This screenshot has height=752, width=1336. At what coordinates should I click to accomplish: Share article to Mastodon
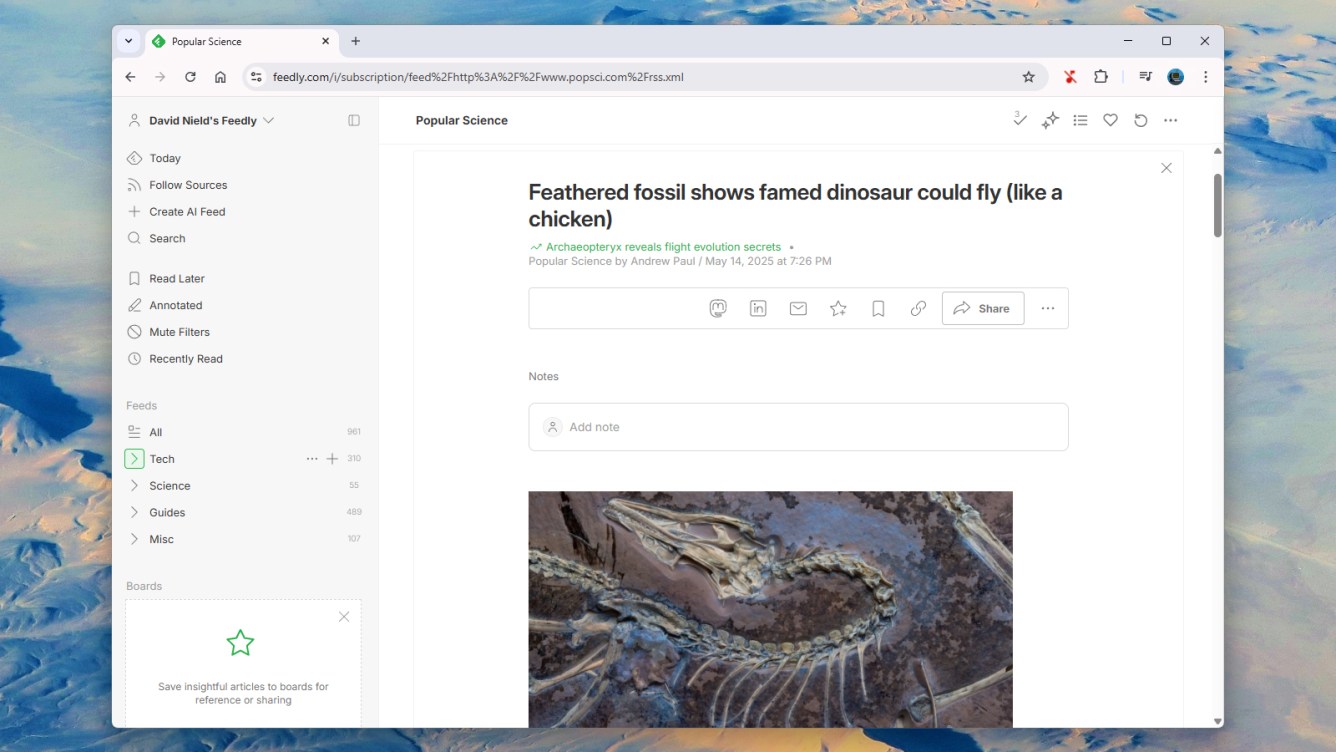point(717,308)
